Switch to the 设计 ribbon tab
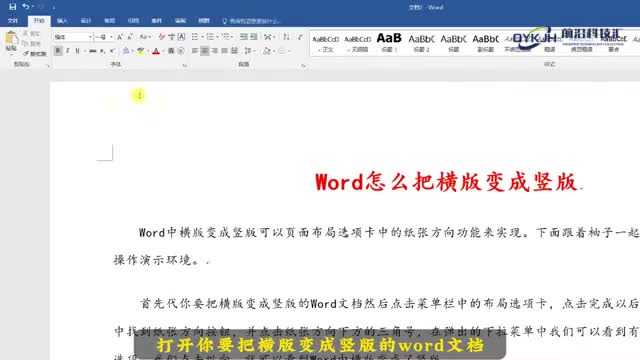 click(x=86, y=21)
